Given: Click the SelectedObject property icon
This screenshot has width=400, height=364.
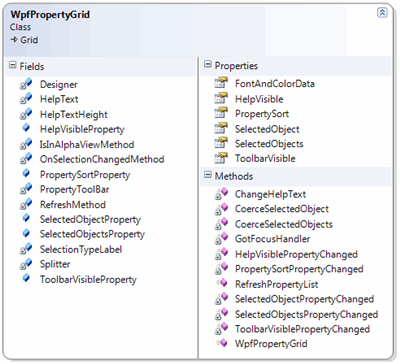Looking at the screenshot, I should tap(221, 128).
